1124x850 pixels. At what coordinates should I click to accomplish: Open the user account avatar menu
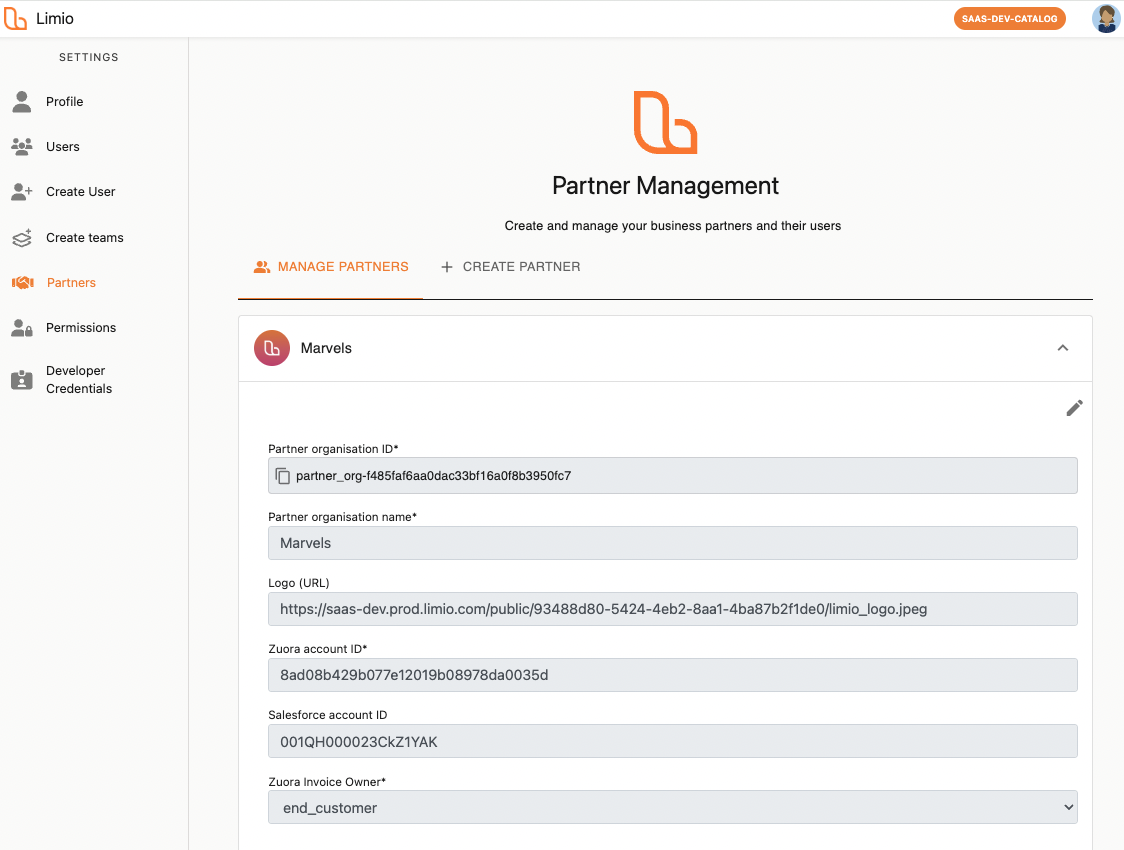pyautogui.click(x=1105, y=18)
